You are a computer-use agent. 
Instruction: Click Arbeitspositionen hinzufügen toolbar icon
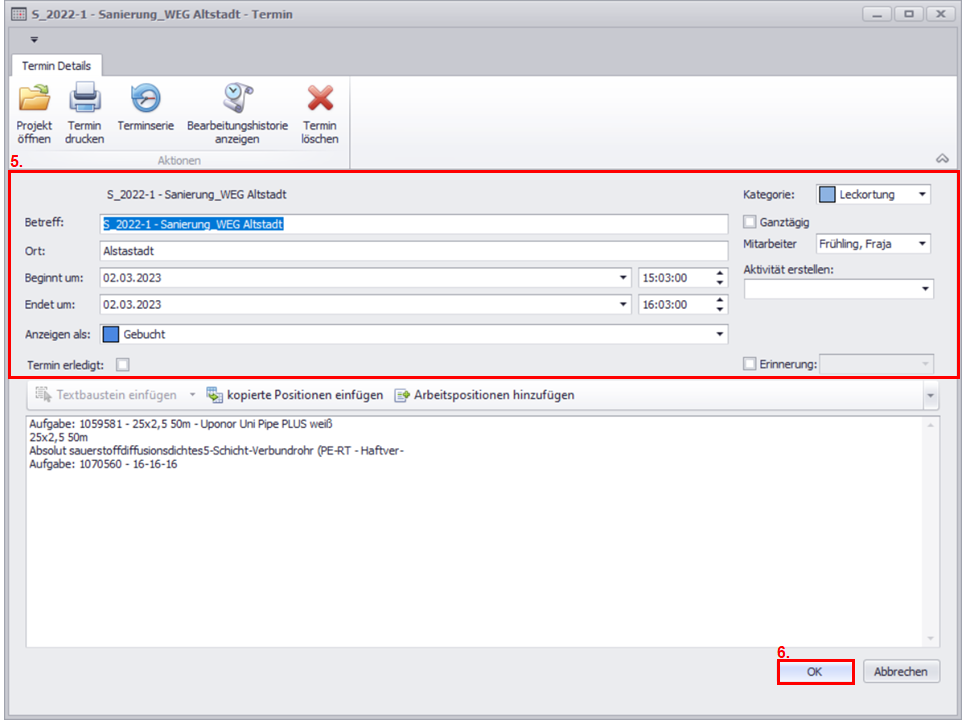(x=402, y=395)
